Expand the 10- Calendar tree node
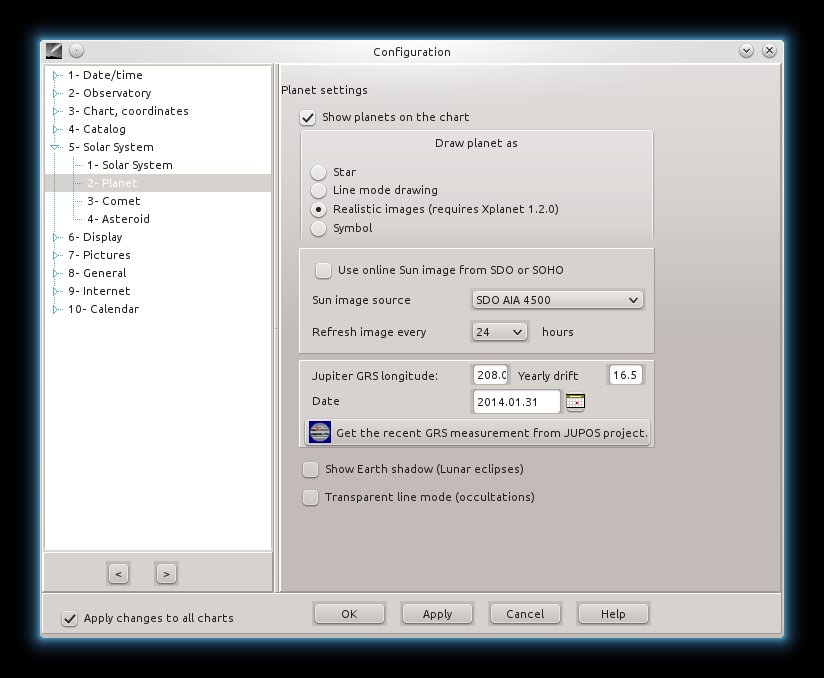This screenshot has height=678, width=824. 56,309
